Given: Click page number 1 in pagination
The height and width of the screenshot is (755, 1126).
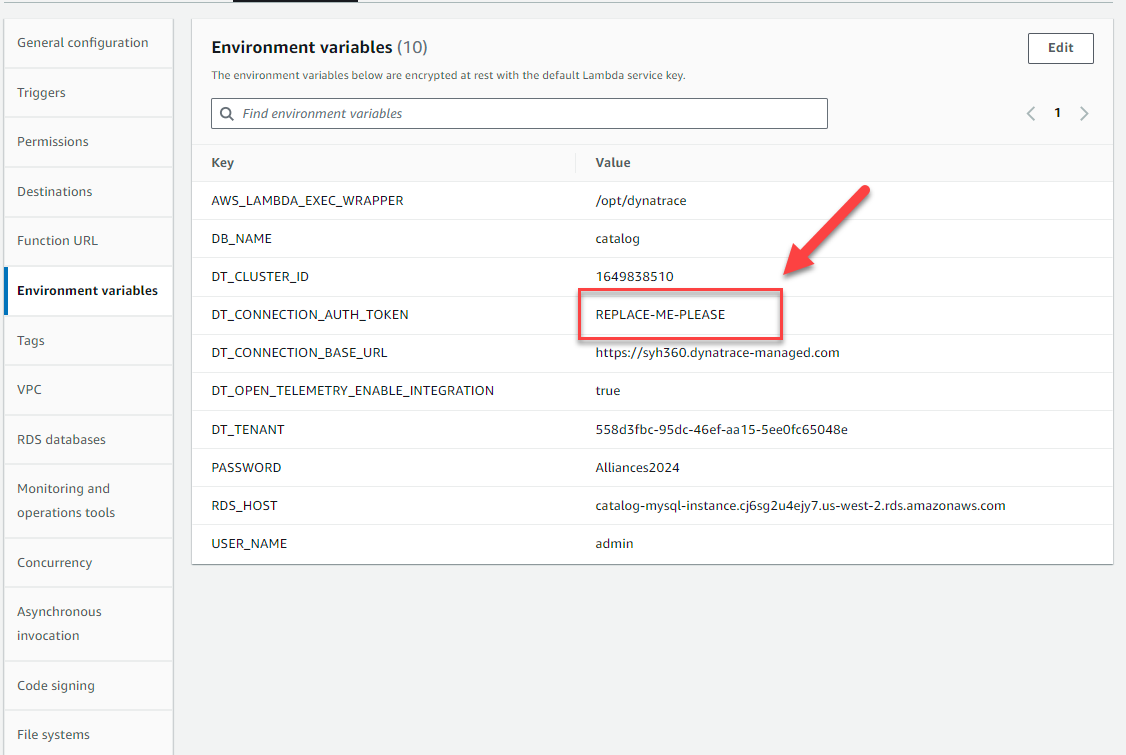Looking at the screenshot, I should pyautogui.click(x=1057, y=114).
